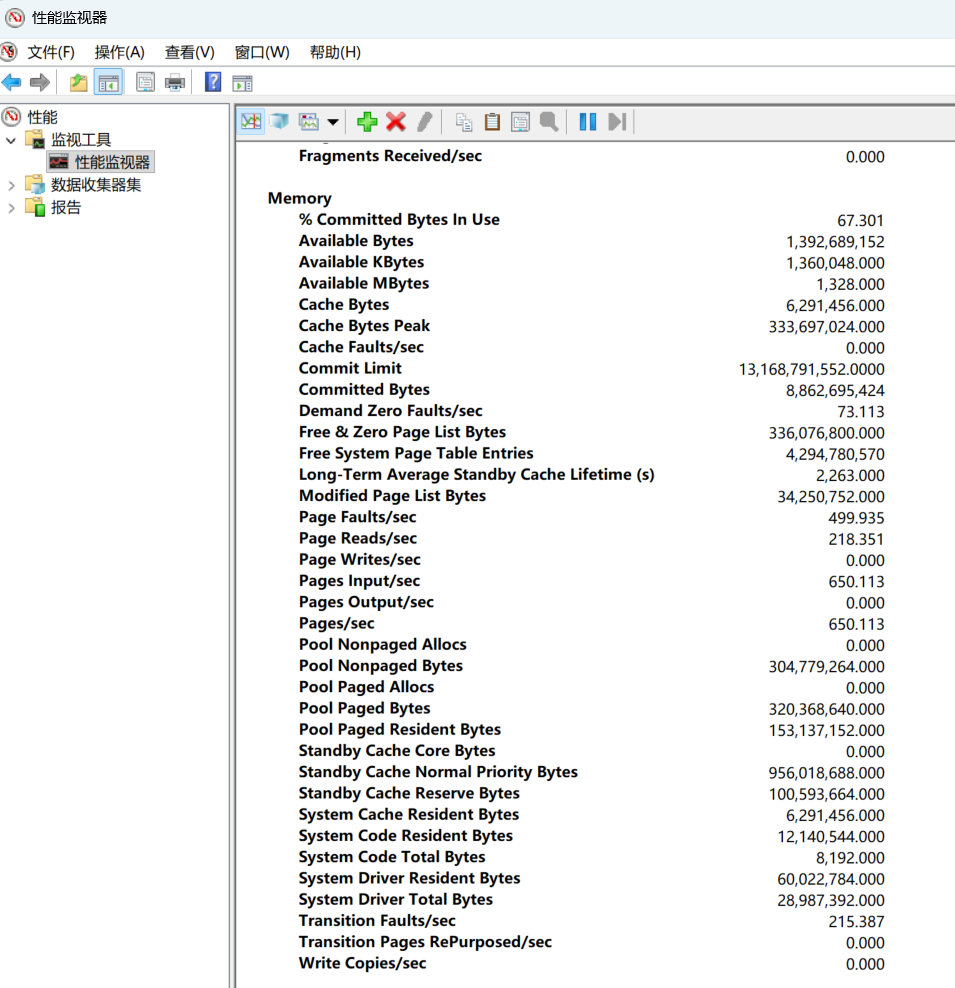This screenshot has height=988, width=955.
Task: Open the 帮助(H) menu
Action: click(335, 52)
